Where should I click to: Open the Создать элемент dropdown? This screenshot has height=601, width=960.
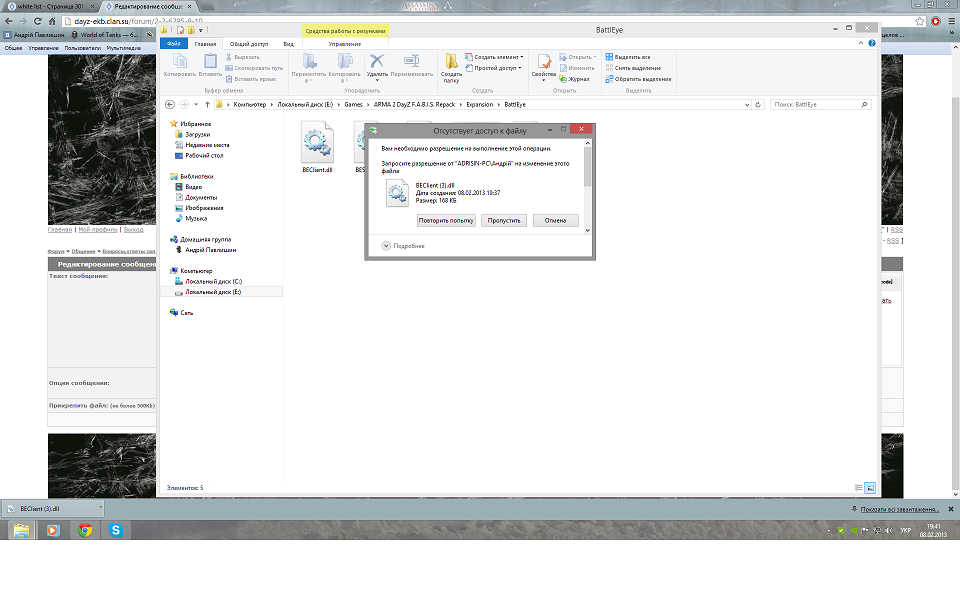494,57
